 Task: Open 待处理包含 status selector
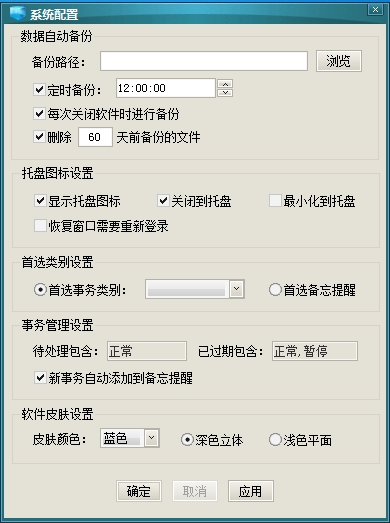tap(147, 351)
